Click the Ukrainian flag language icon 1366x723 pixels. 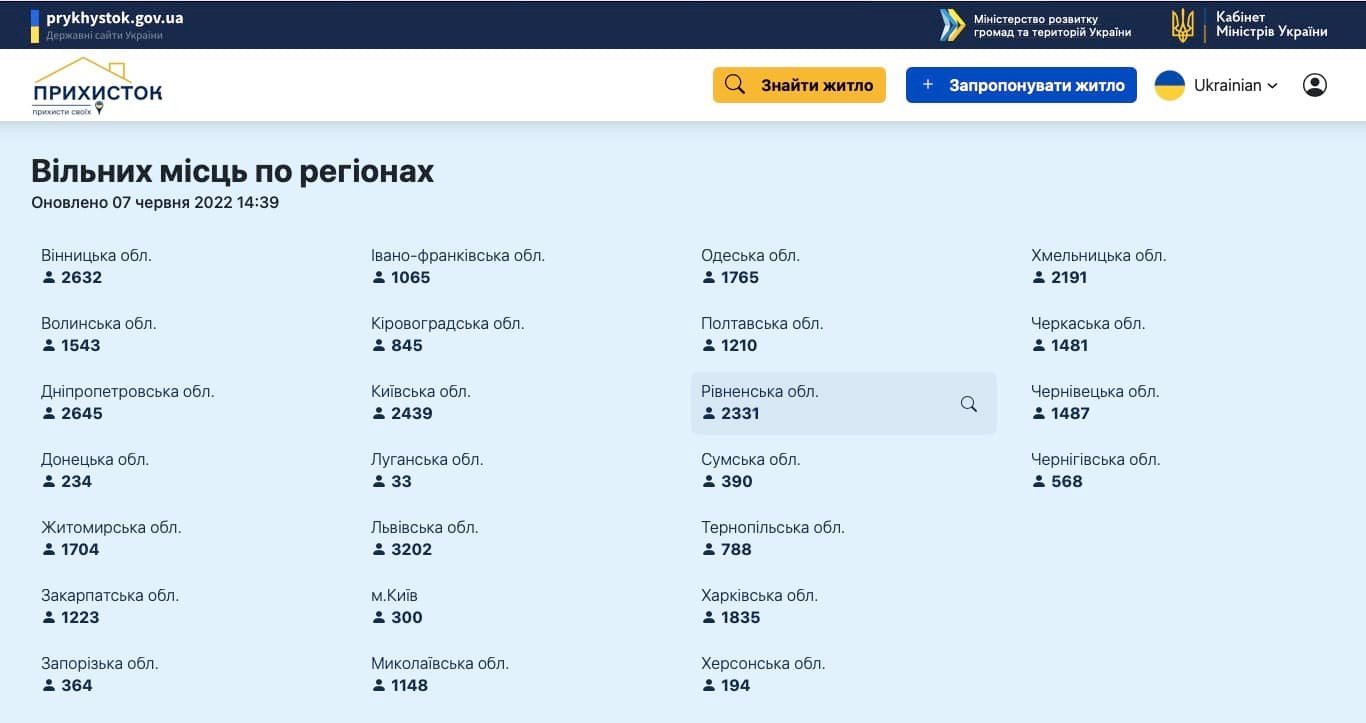(1170, 85)
